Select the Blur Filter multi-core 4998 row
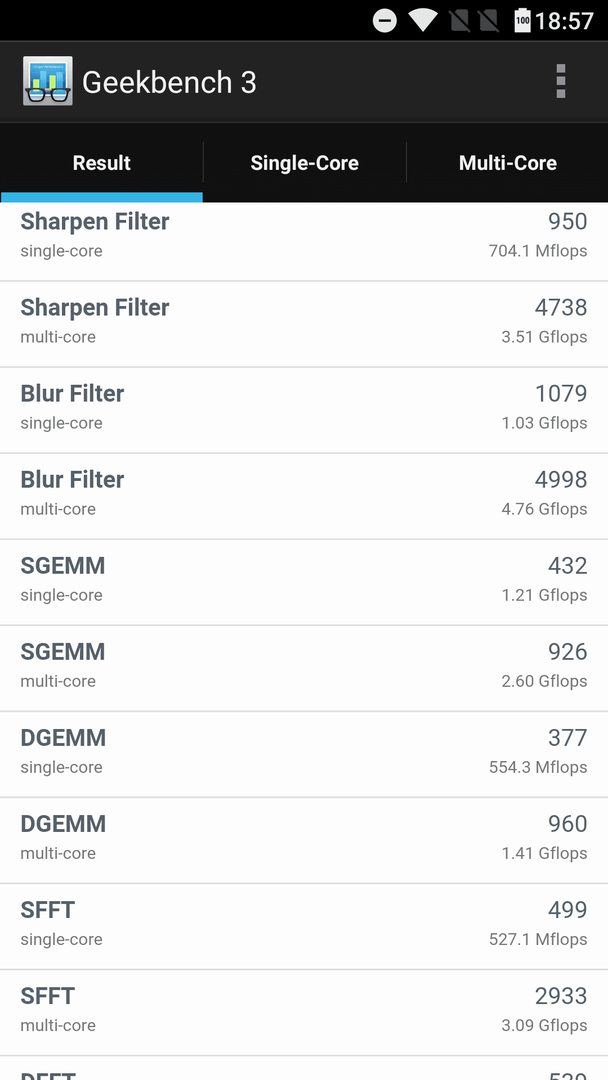 (304, 496)
